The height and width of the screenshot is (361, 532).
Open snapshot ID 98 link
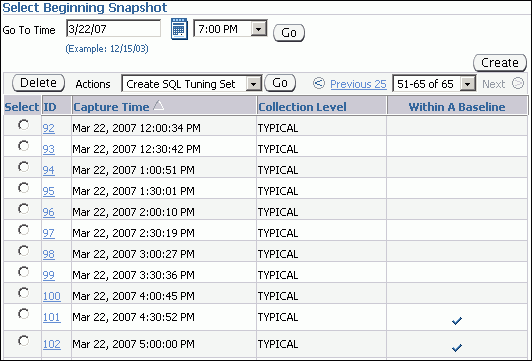tap(49, 254)
